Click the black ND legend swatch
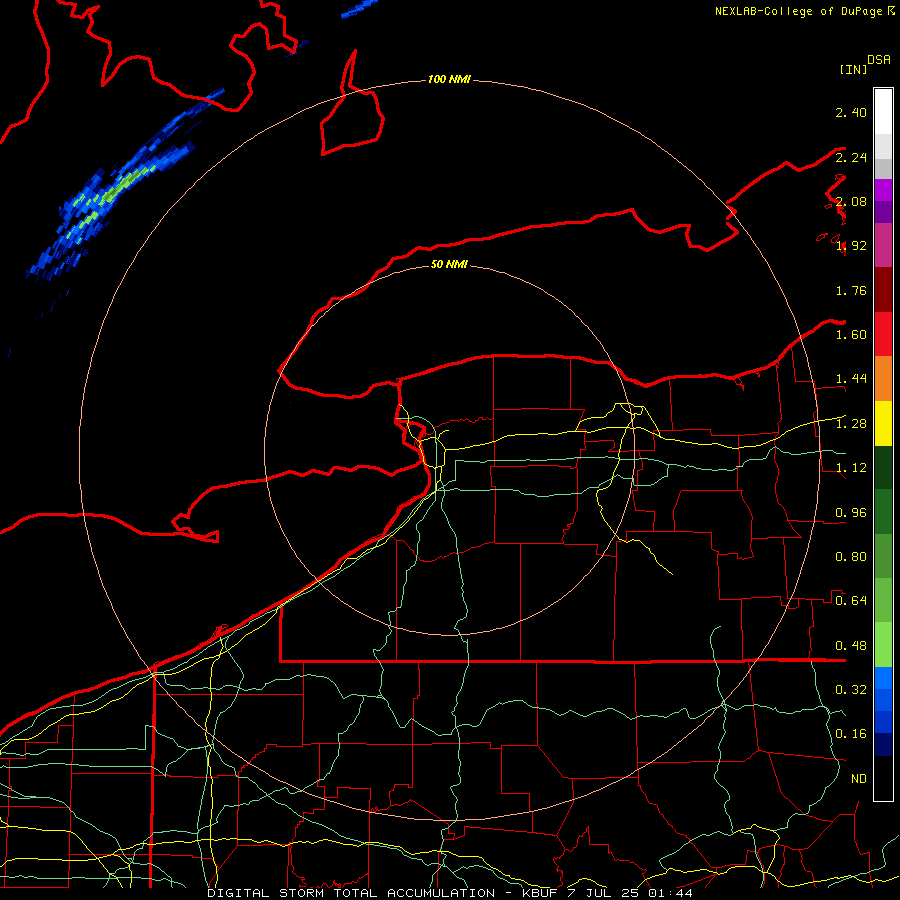The width and height of the screenshot is (900, 900). (x=883, y=778)
